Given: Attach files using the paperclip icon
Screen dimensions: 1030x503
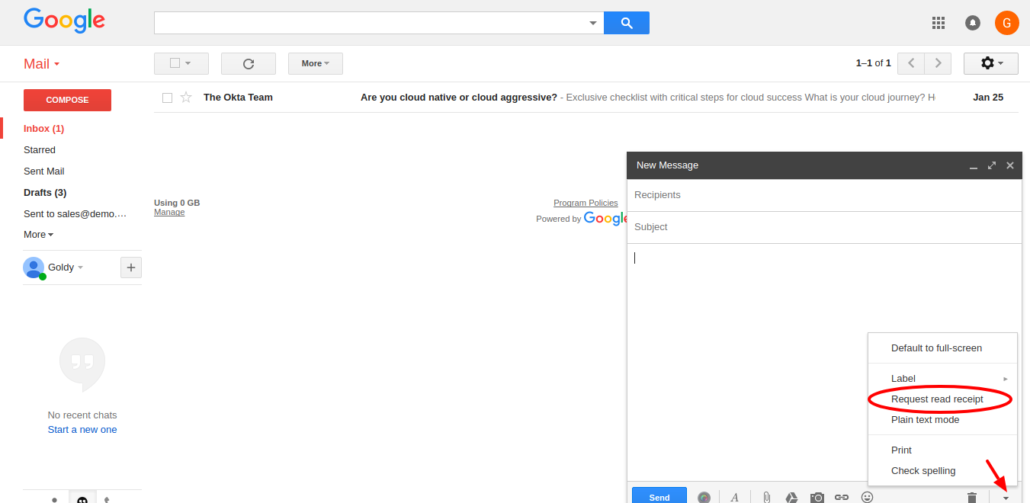Looking at the screenshot, I should 766,497.
